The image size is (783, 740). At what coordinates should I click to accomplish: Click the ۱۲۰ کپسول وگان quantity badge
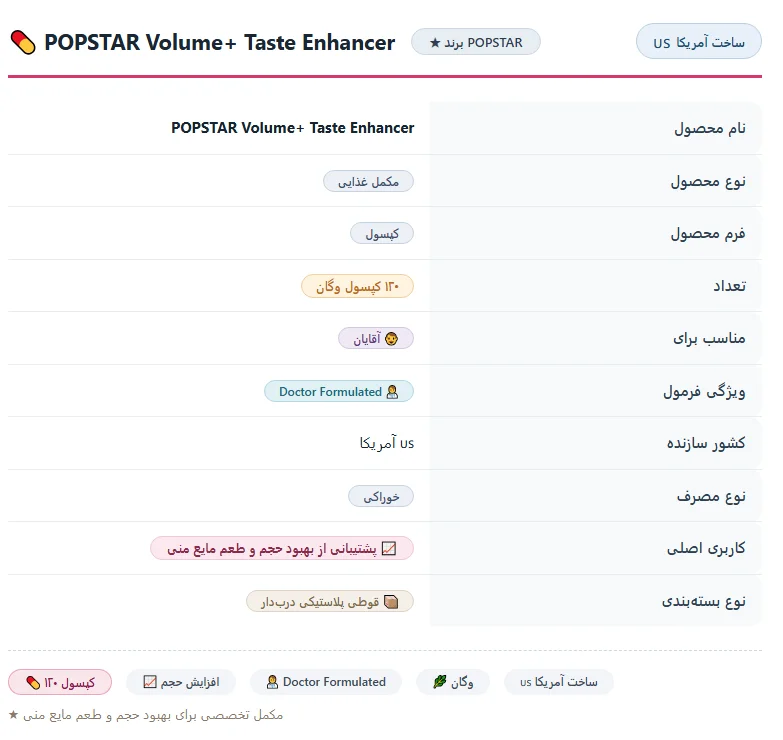tap(358, 287)
